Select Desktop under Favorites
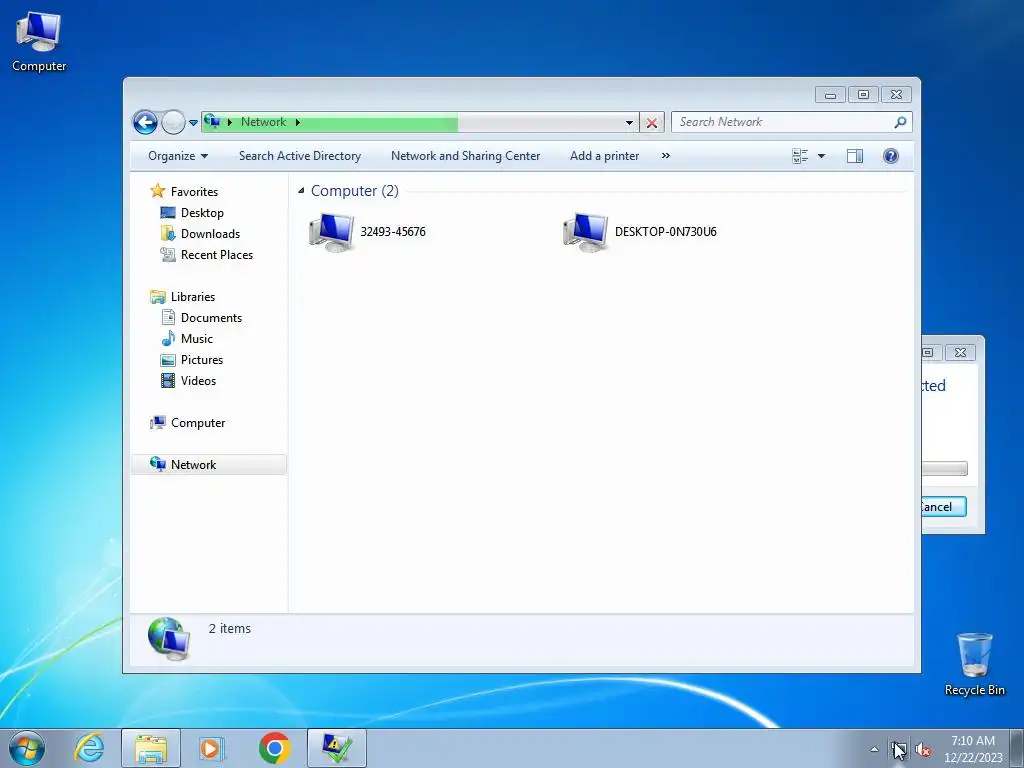1024x768 pixels. tap(202, 213)
